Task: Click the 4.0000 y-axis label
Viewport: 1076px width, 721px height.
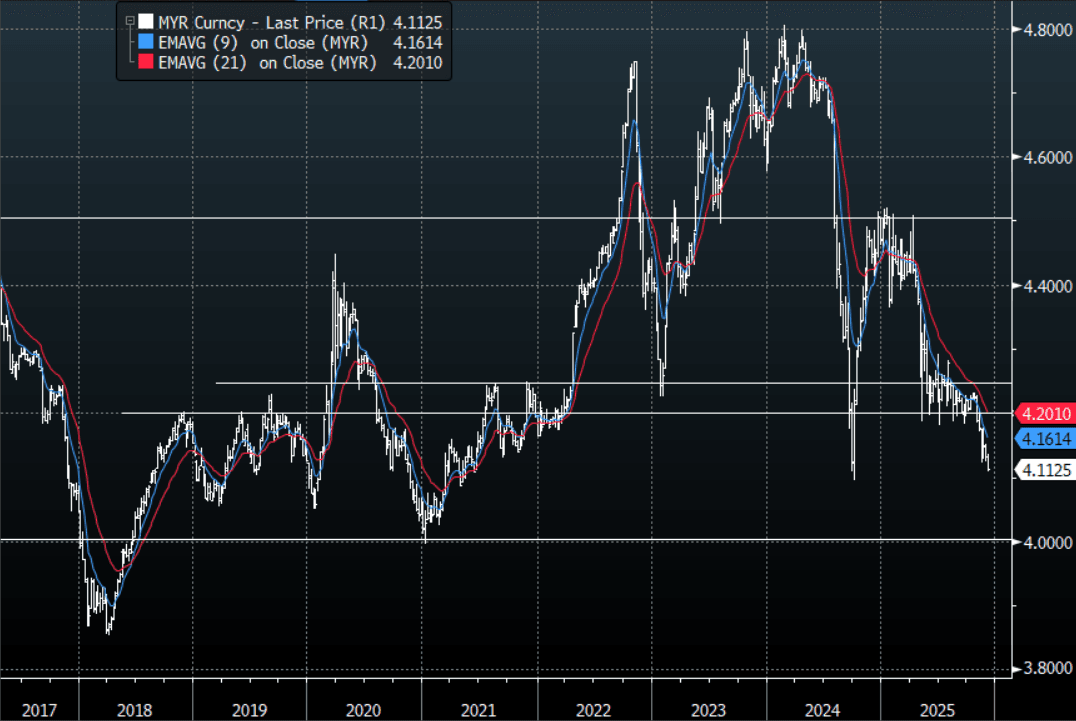Action: click(1043, 542)
